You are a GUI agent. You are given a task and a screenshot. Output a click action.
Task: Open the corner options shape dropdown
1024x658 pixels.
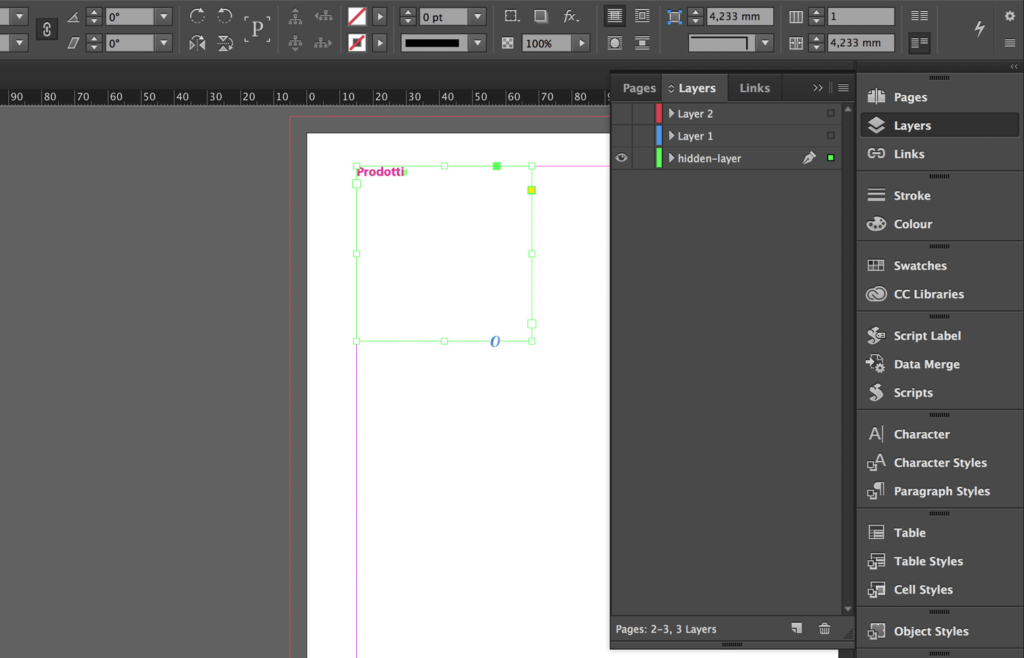[x=765, y=43]
